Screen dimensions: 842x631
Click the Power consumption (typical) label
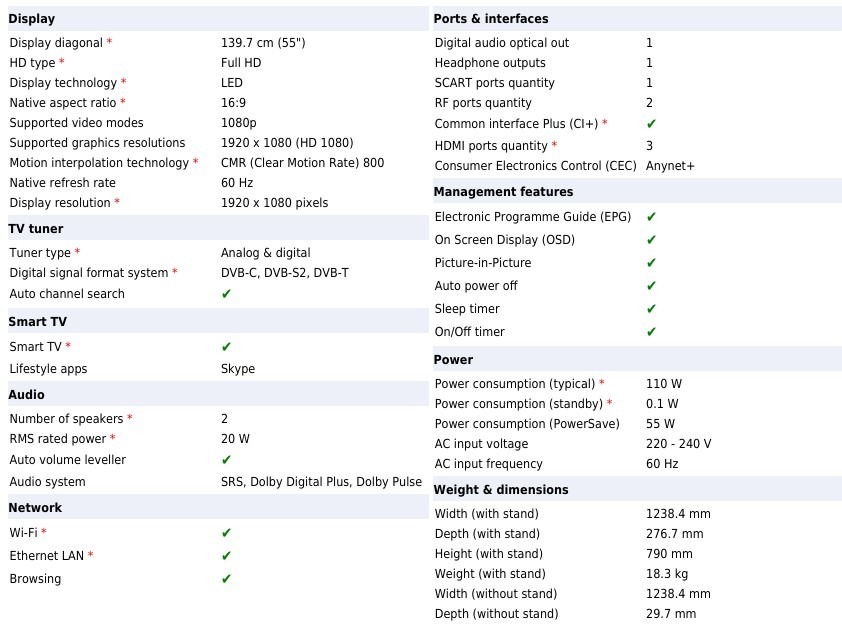(515, 384)
